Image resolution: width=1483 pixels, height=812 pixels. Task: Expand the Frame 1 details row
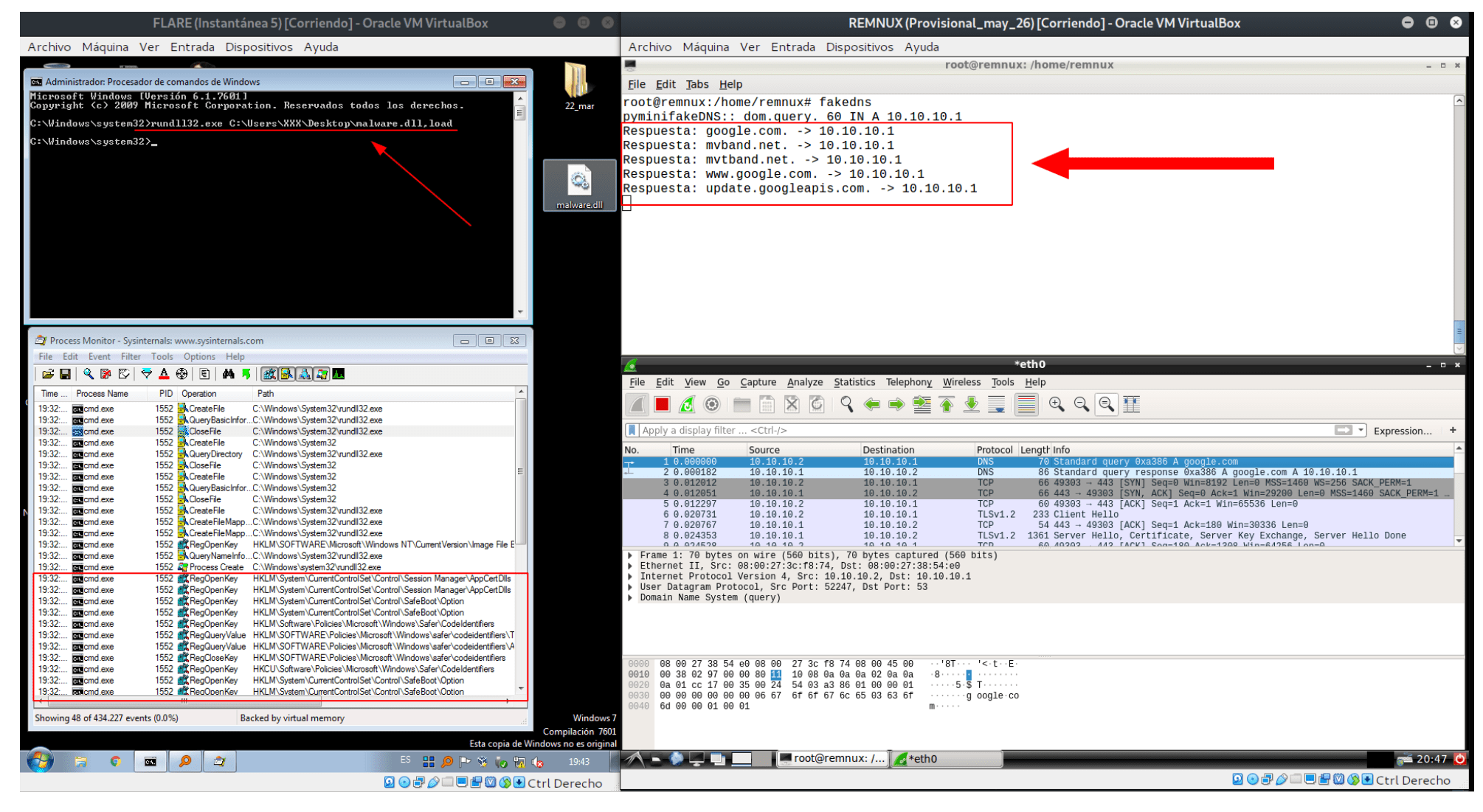click(x=629, y=556)
